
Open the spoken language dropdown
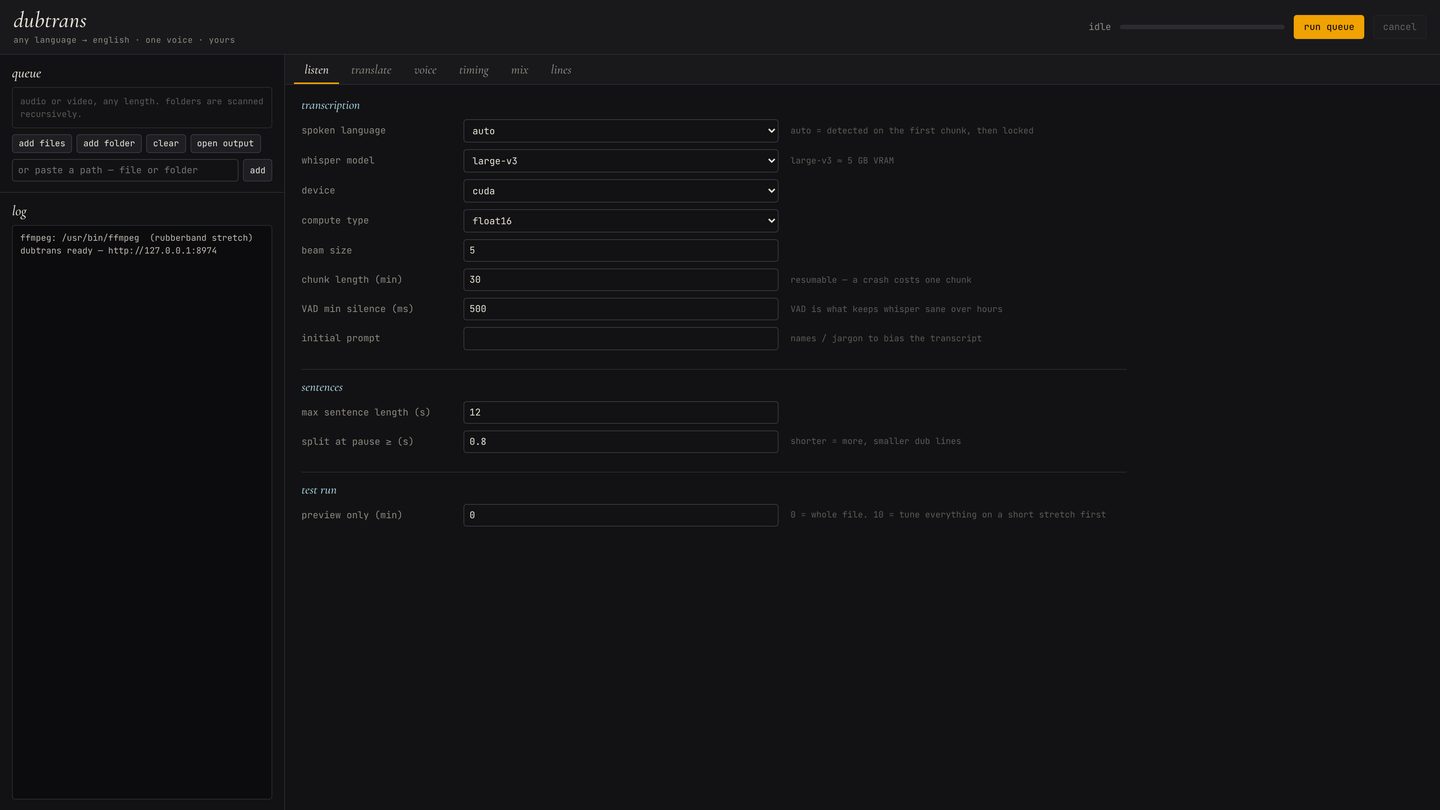coord(620,131)
